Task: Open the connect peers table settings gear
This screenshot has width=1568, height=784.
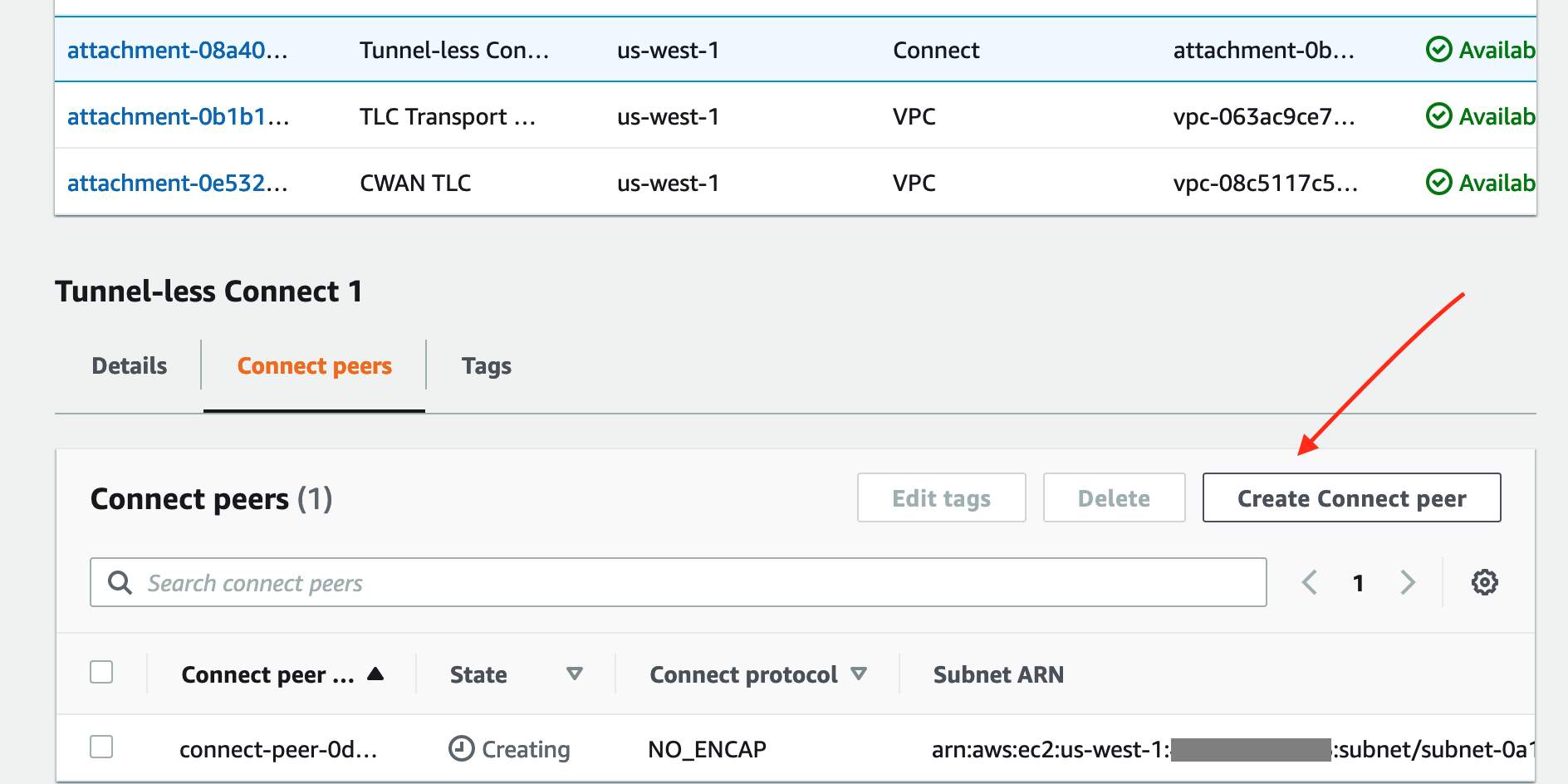Action: (x=1484, y=582)
